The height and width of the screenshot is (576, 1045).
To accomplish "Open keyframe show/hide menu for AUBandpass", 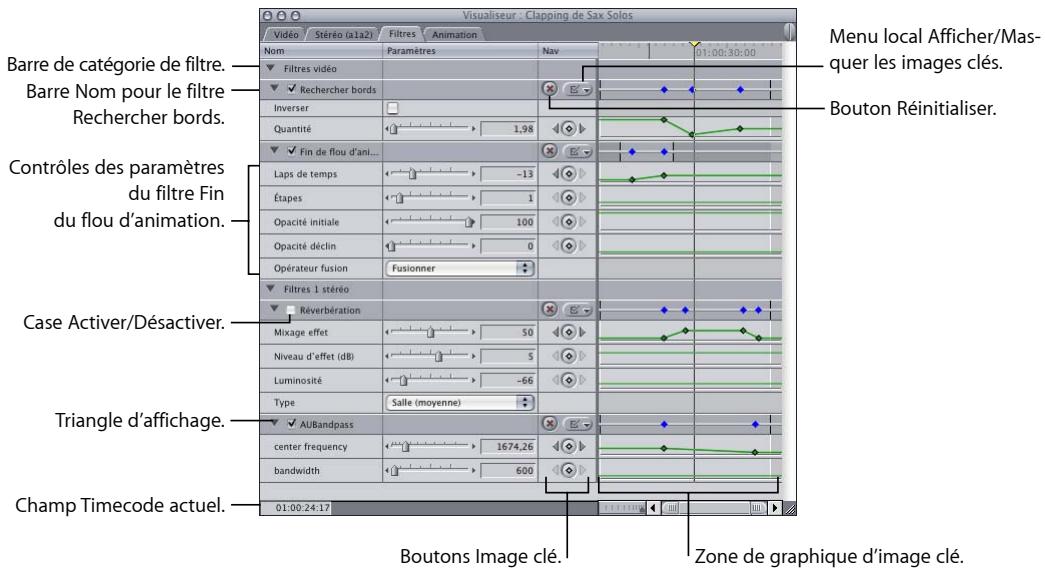I will tap(577, 424).
